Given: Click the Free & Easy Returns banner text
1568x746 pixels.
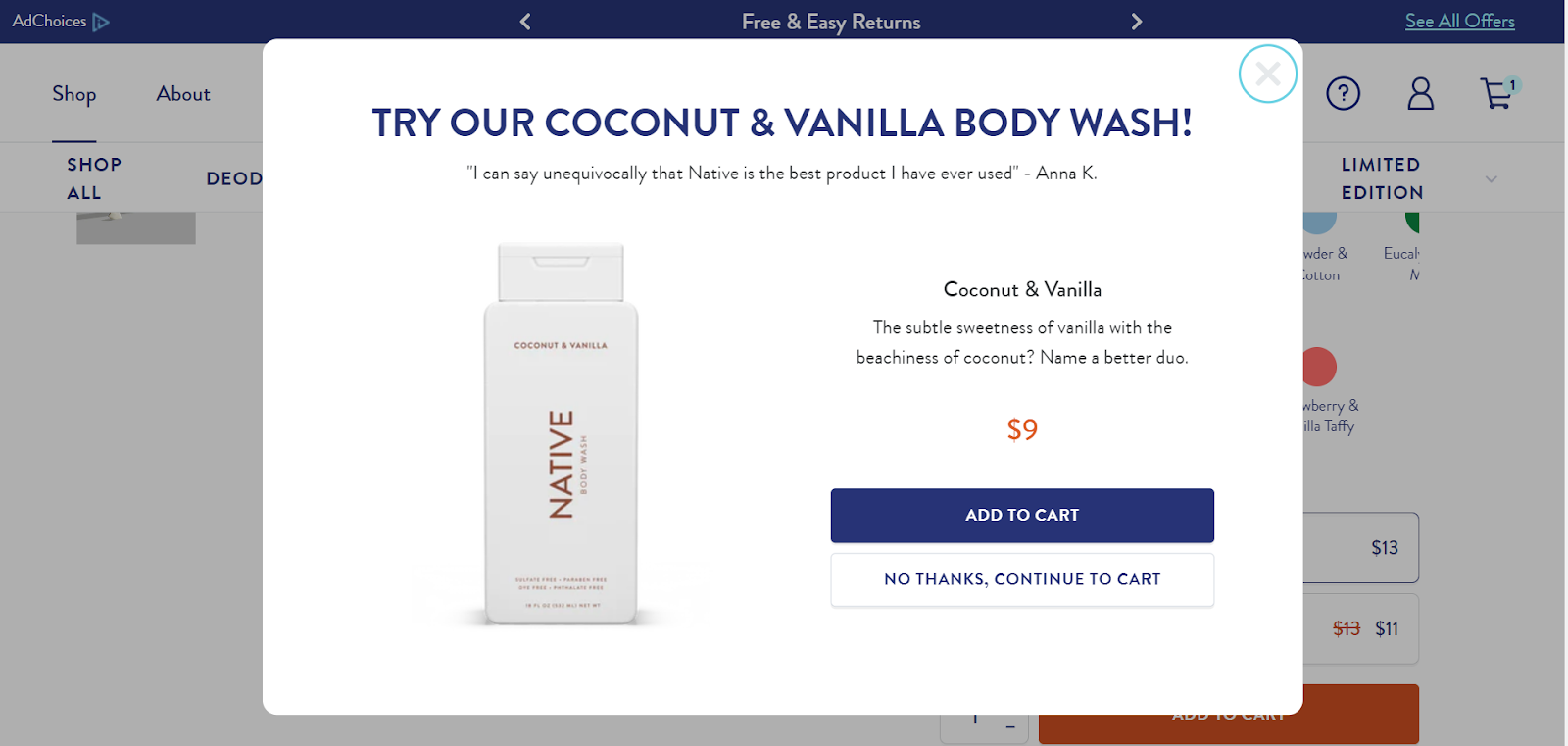Looking at the screenshot, I should pos(831,22).
